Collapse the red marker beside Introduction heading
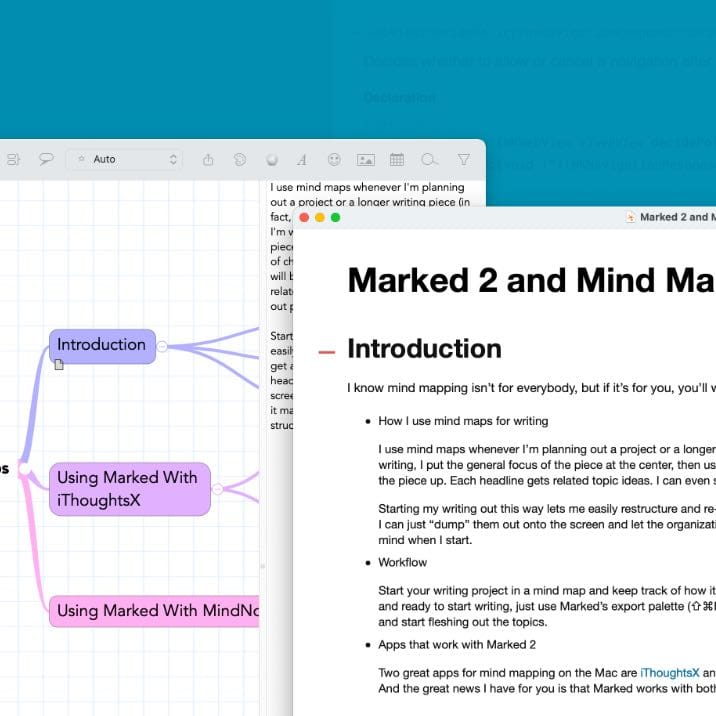The height and width of the screenshot is (716, 716). (326, 351)
